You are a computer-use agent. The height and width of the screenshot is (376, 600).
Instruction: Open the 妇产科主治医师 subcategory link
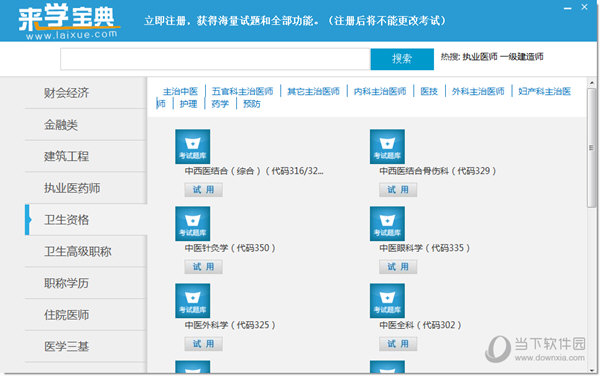click(545, 91)
